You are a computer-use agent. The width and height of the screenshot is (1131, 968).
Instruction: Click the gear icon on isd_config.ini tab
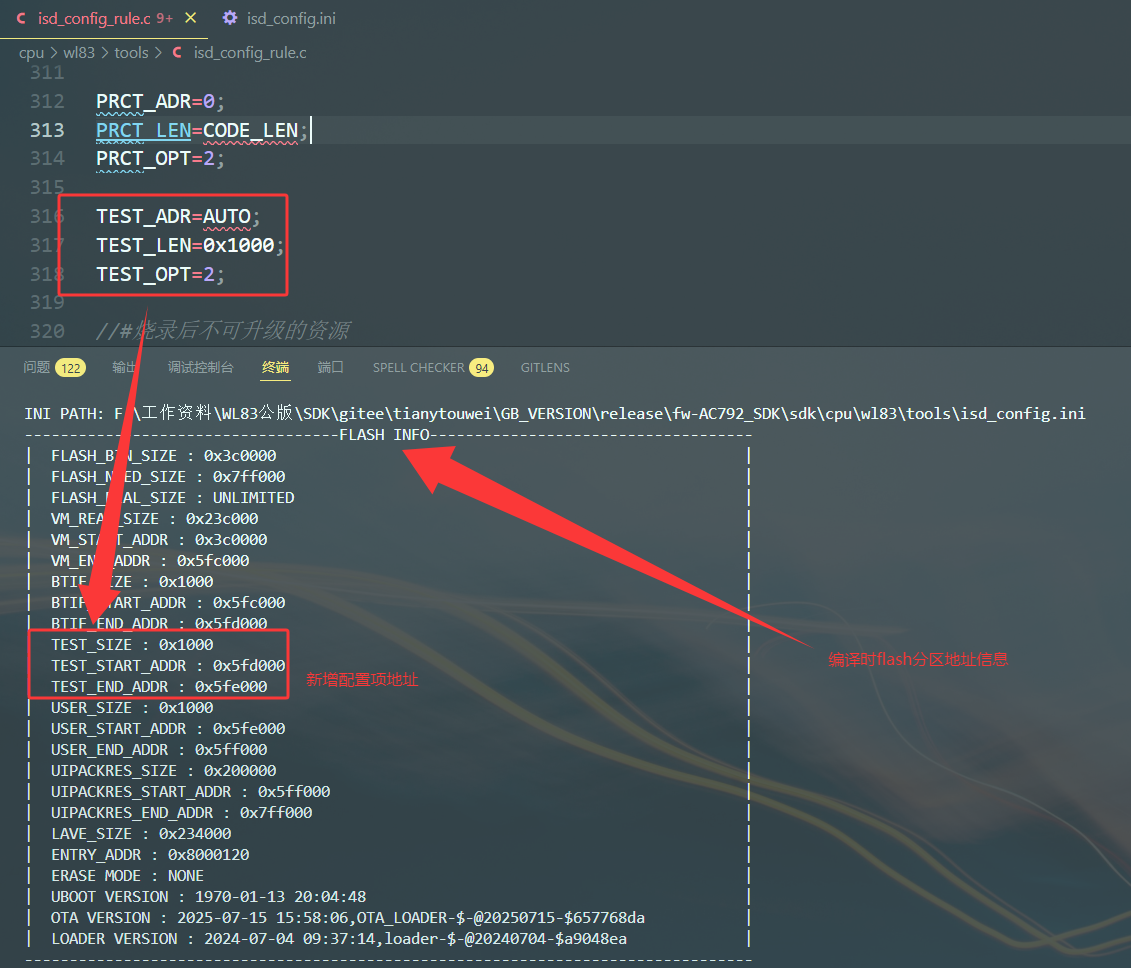229,18
